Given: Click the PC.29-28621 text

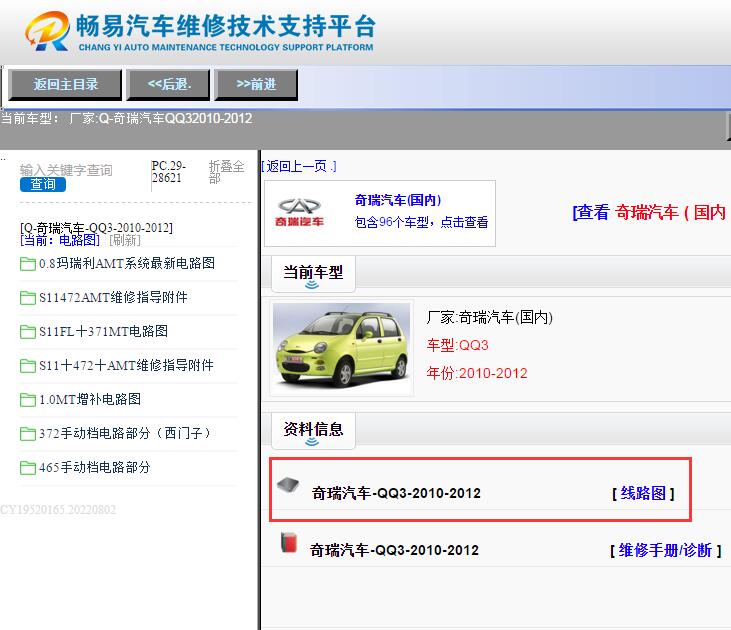Looking at the screenshot, I should coord(168,172).
